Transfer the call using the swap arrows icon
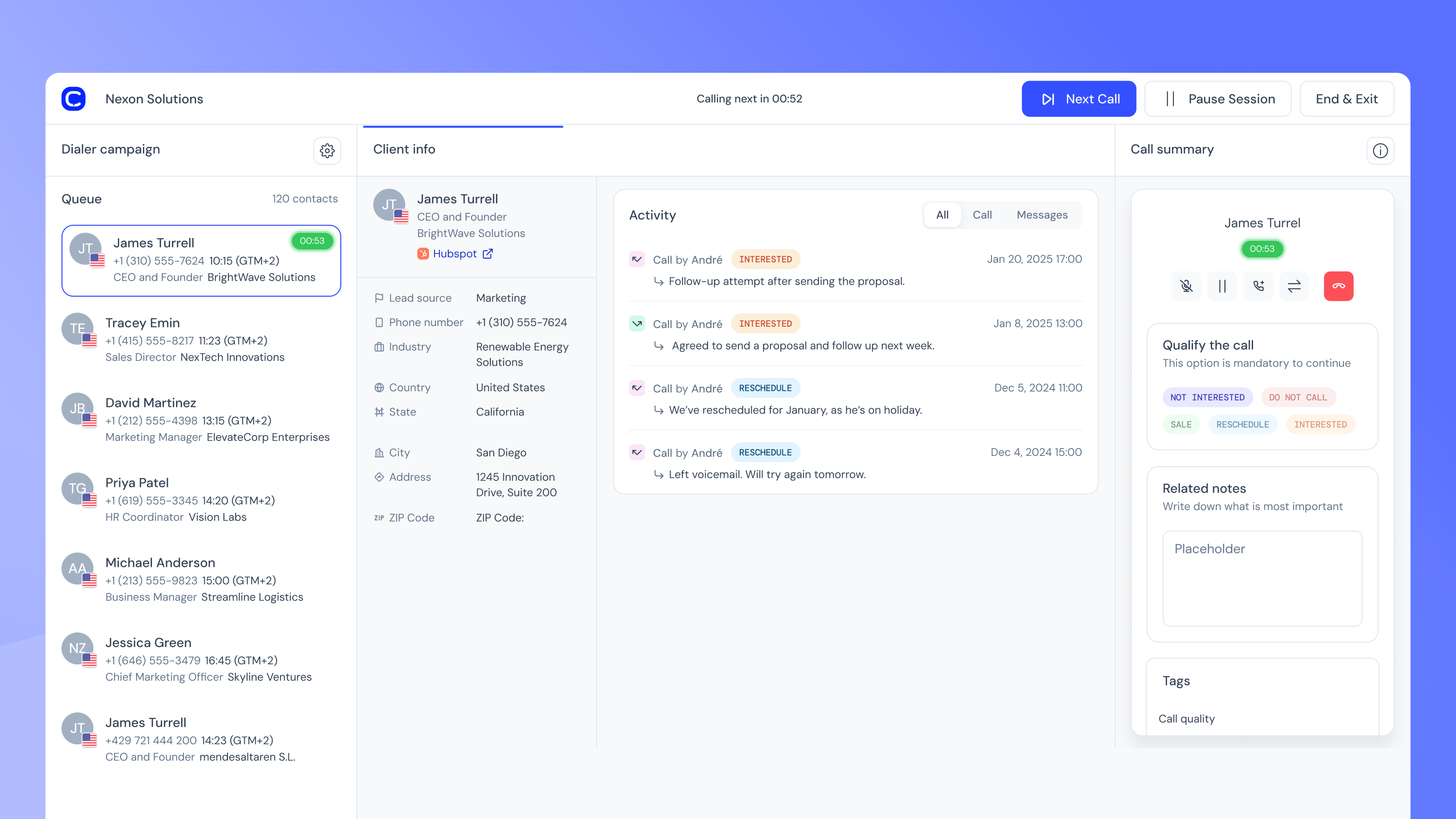Image resolution: width=1456 pixels, height=819 pixels. pos(1294,286)
